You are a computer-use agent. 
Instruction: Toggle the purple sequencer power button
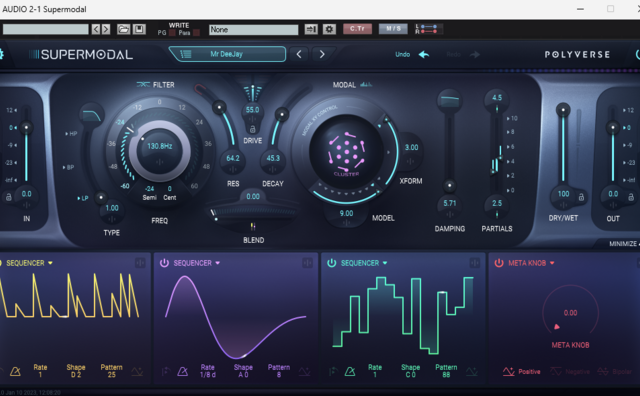coord(164,263)
